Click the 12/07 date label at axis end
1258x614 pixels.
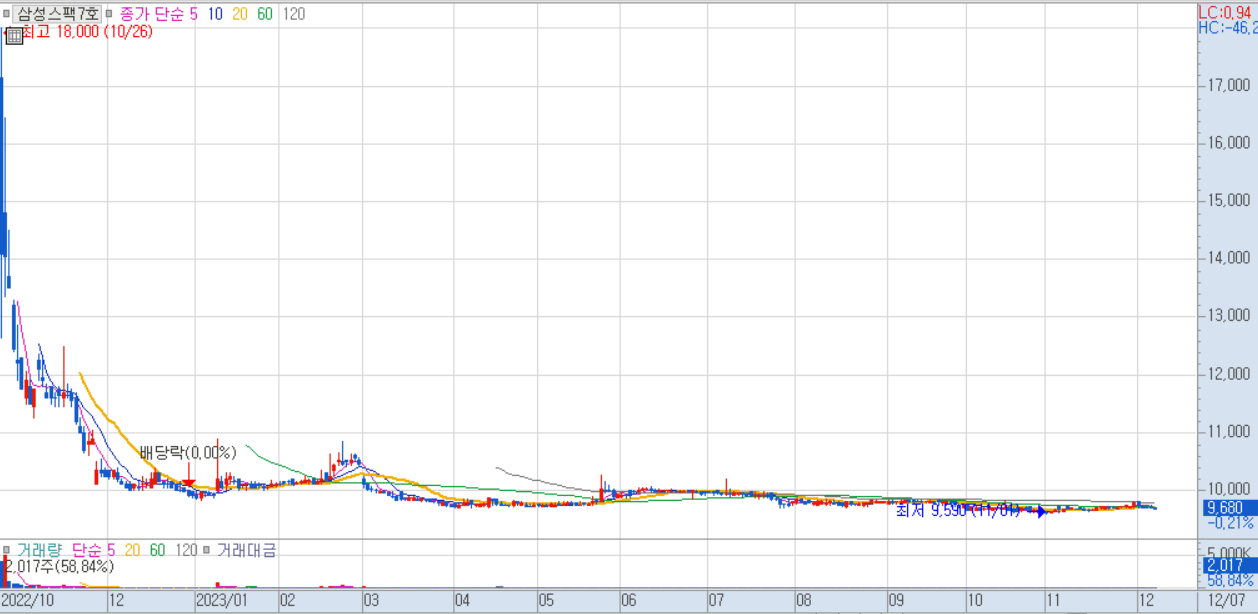tap(1227, 602)
